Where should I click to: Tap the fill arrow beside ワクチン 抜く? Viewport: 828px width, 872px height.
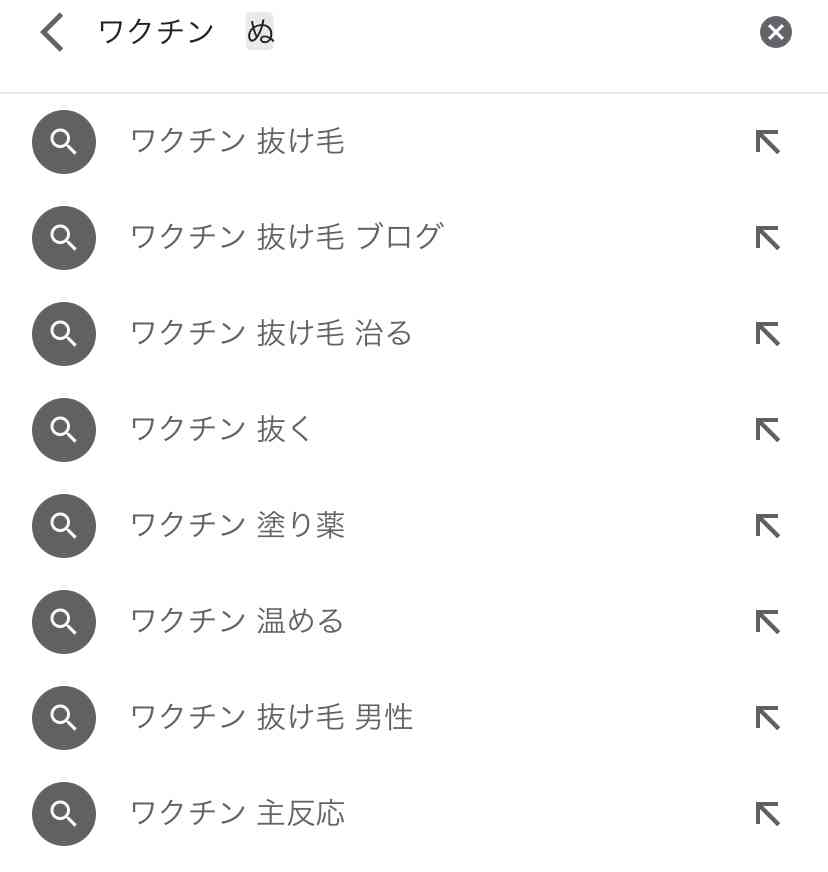tap(768, 430)
